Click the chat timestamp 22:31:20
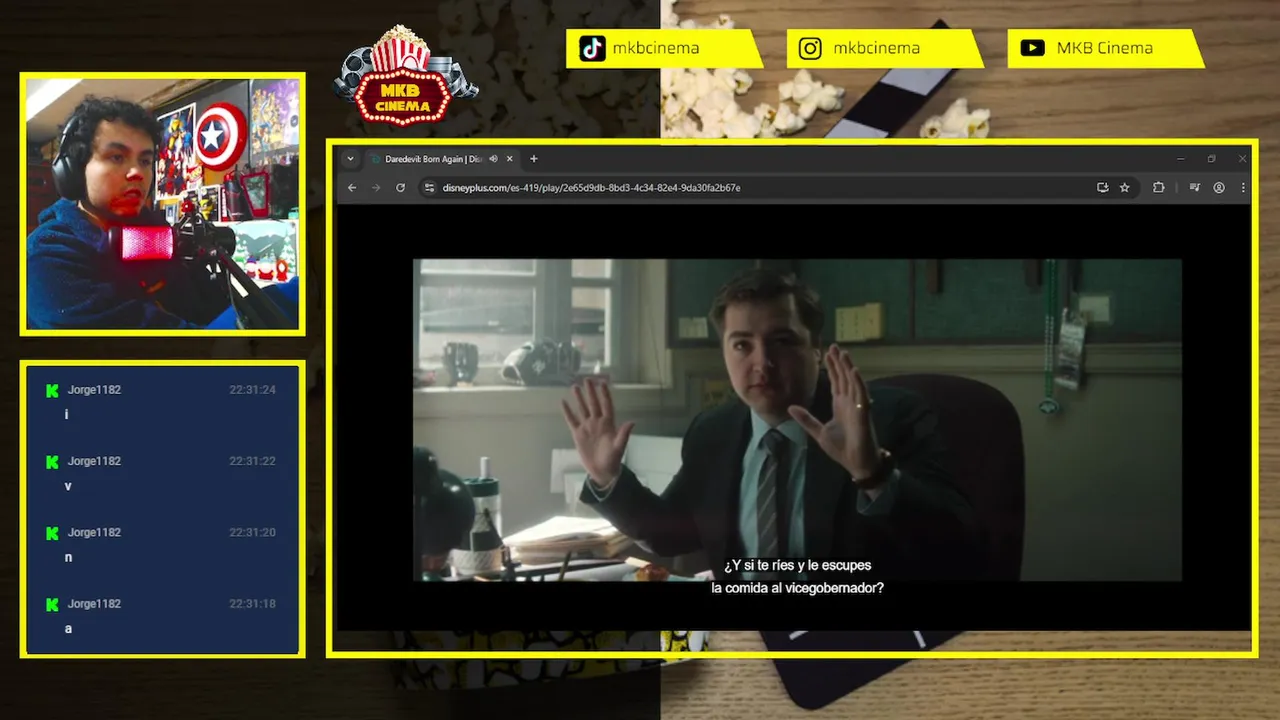 pyautogui.click(x=252, y=533)
